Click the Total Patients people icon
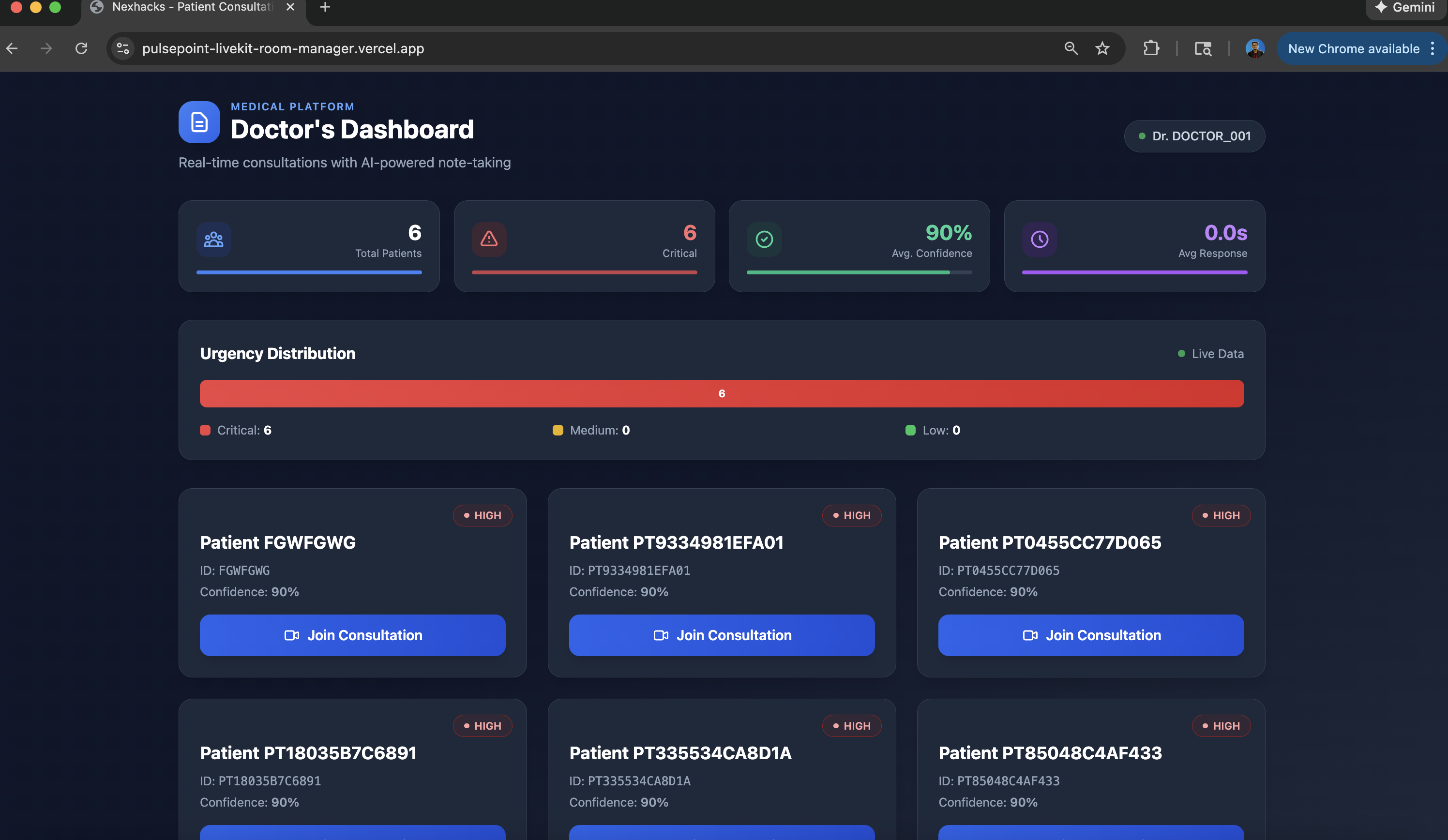Screen dimensions: 1448x840 click(214, 239)
